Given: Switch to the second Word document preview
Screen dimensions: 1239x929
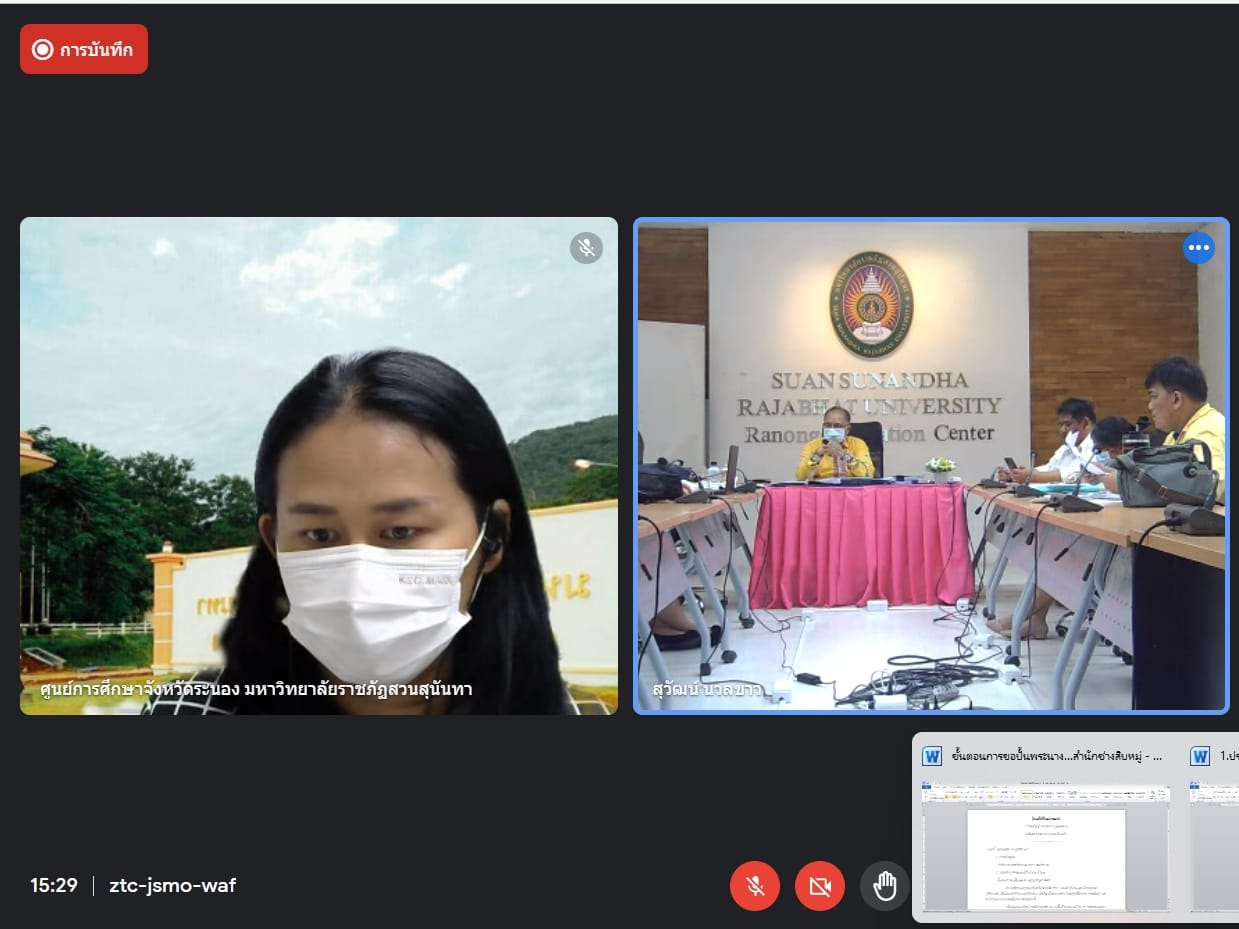Looking at the screenshot, I should pos(1214,845).
